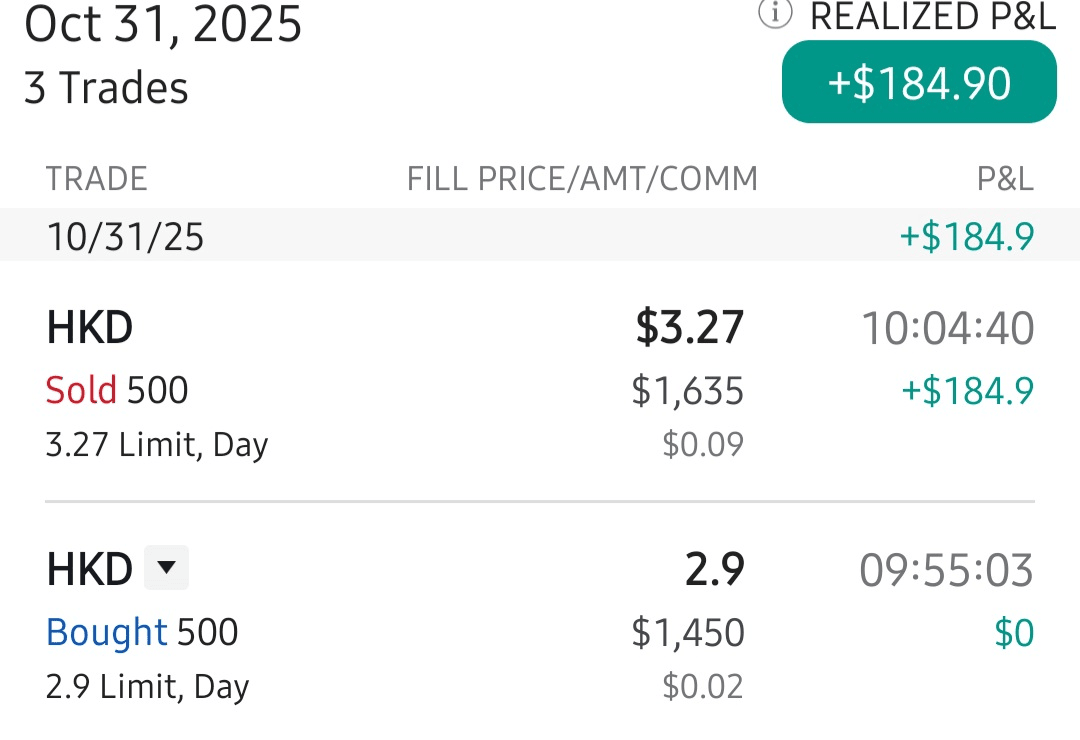Tap the 2.9 fill price
The height and width of the screenshot is (740, 1080).
(714, 570)
